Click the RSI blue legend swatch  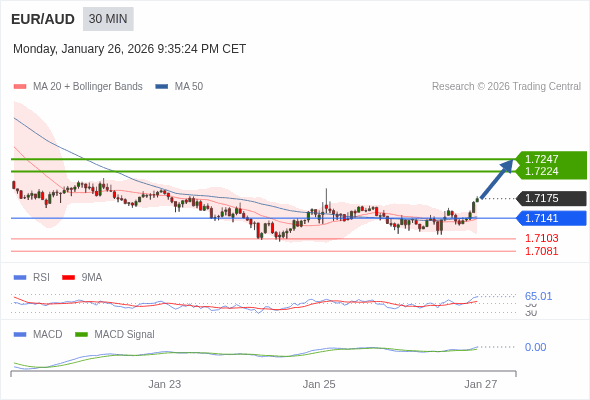tap(20, 278)
